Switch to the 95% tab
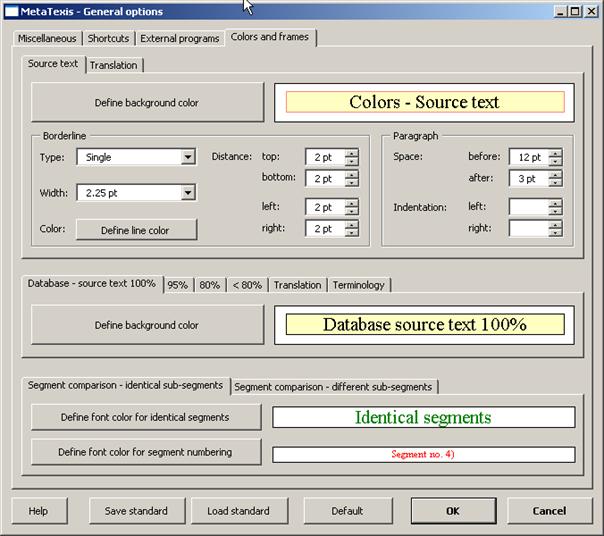The image size is (604, 536). coord(178,285)
